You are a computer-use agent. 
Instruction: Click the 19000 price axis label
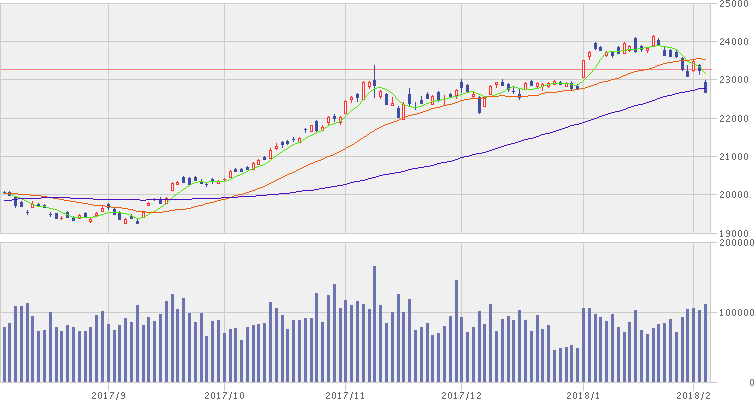click(x=734, y=233)
